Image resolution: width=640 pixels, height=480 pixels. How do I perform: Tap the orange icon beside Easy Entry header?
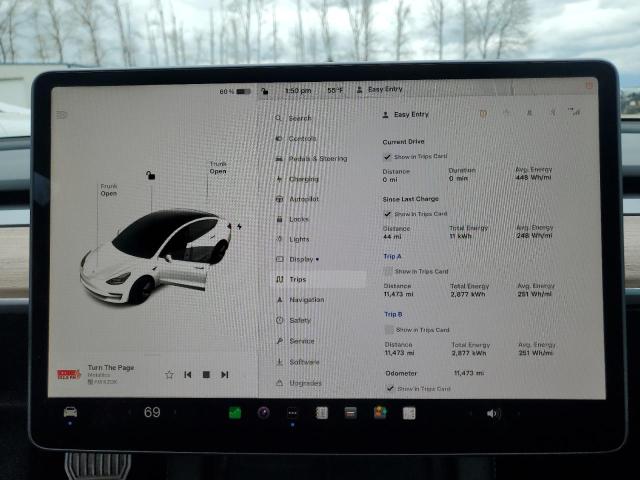[483, 113]
